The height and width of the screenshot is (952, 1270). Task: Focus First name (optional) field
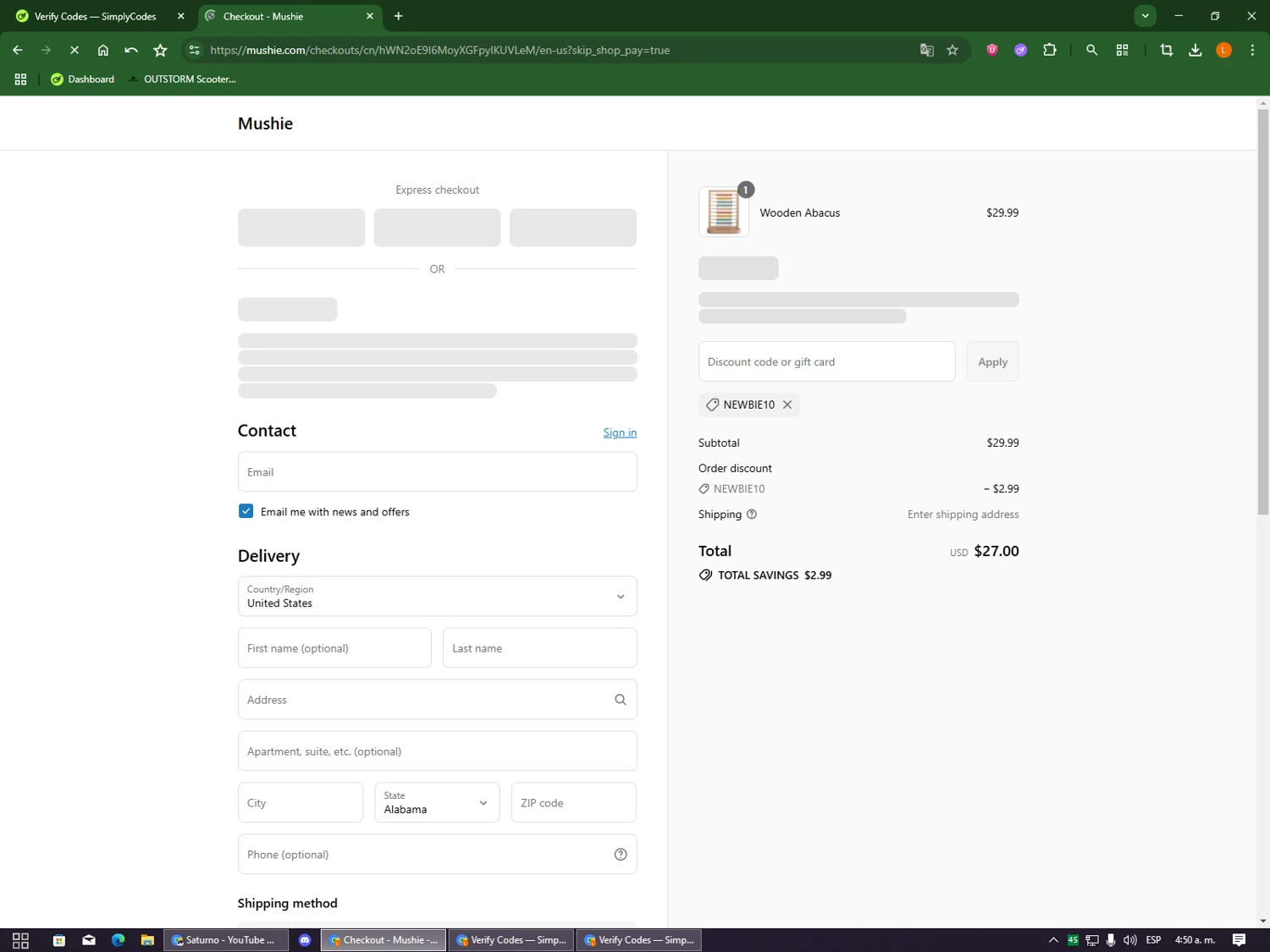click(334, 648)
